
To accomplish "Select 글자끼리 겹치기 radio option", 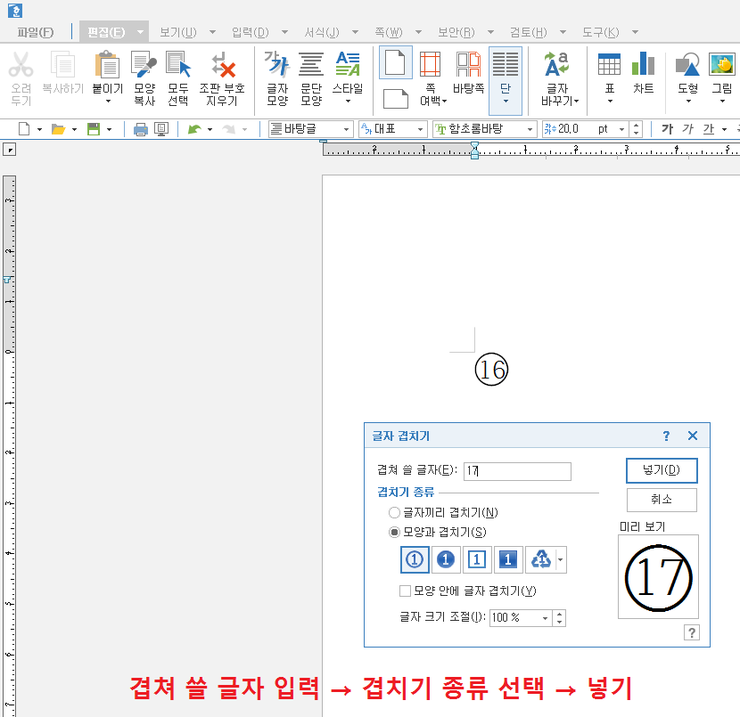I will point(394,512).
